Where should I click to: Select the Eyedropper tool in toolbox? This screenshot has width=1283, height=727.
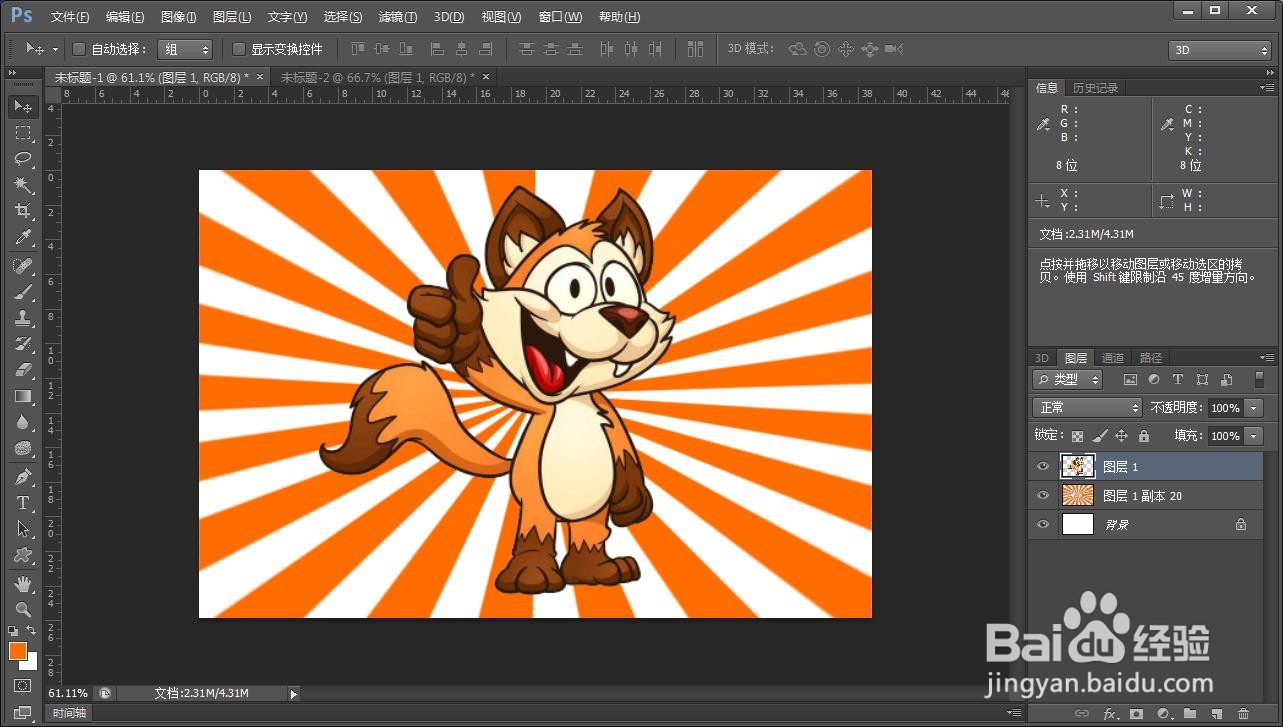23,237
